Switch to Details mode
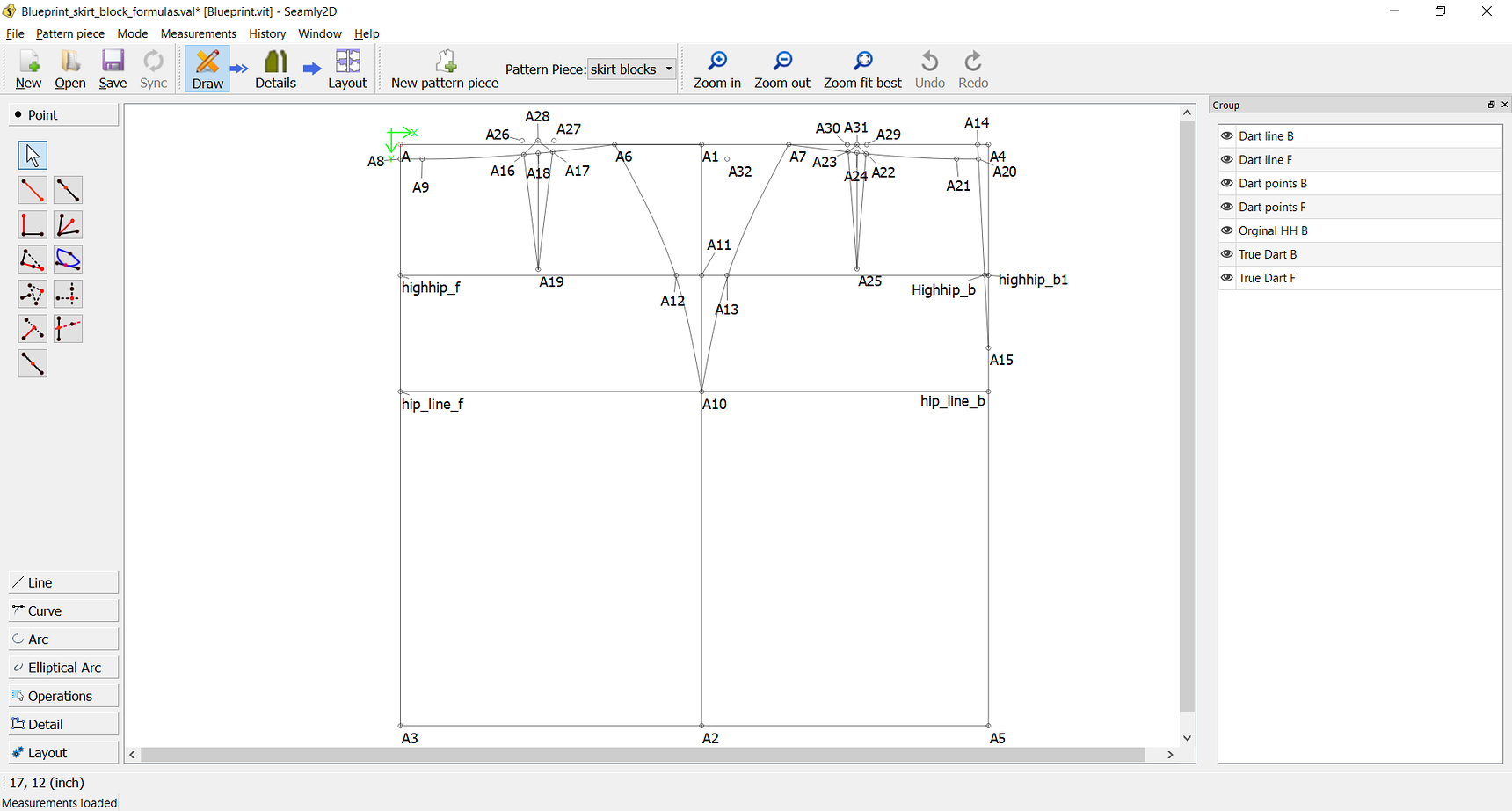Viewport: 1512px width, 811px height. (275, 69)
